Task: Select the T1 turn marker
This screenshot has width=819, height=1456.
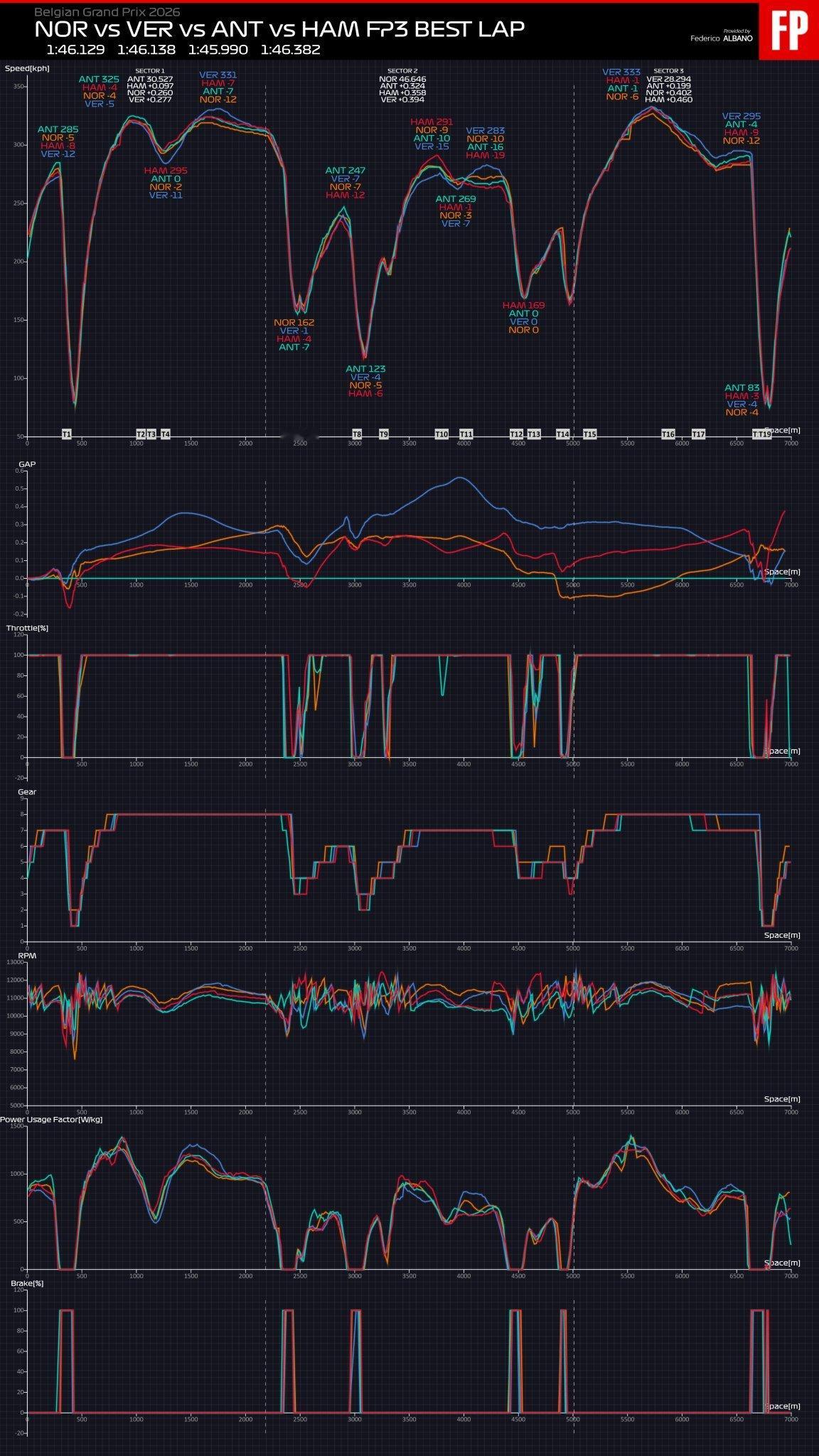Action: click(x=67, y=434)
